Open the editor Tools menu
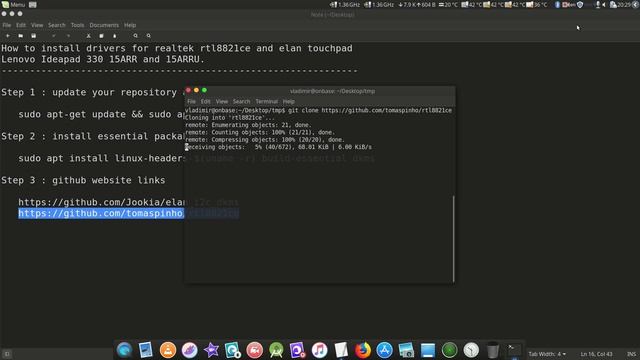The image size is (640, 360). pyautogui.click(x=77, y=25)
